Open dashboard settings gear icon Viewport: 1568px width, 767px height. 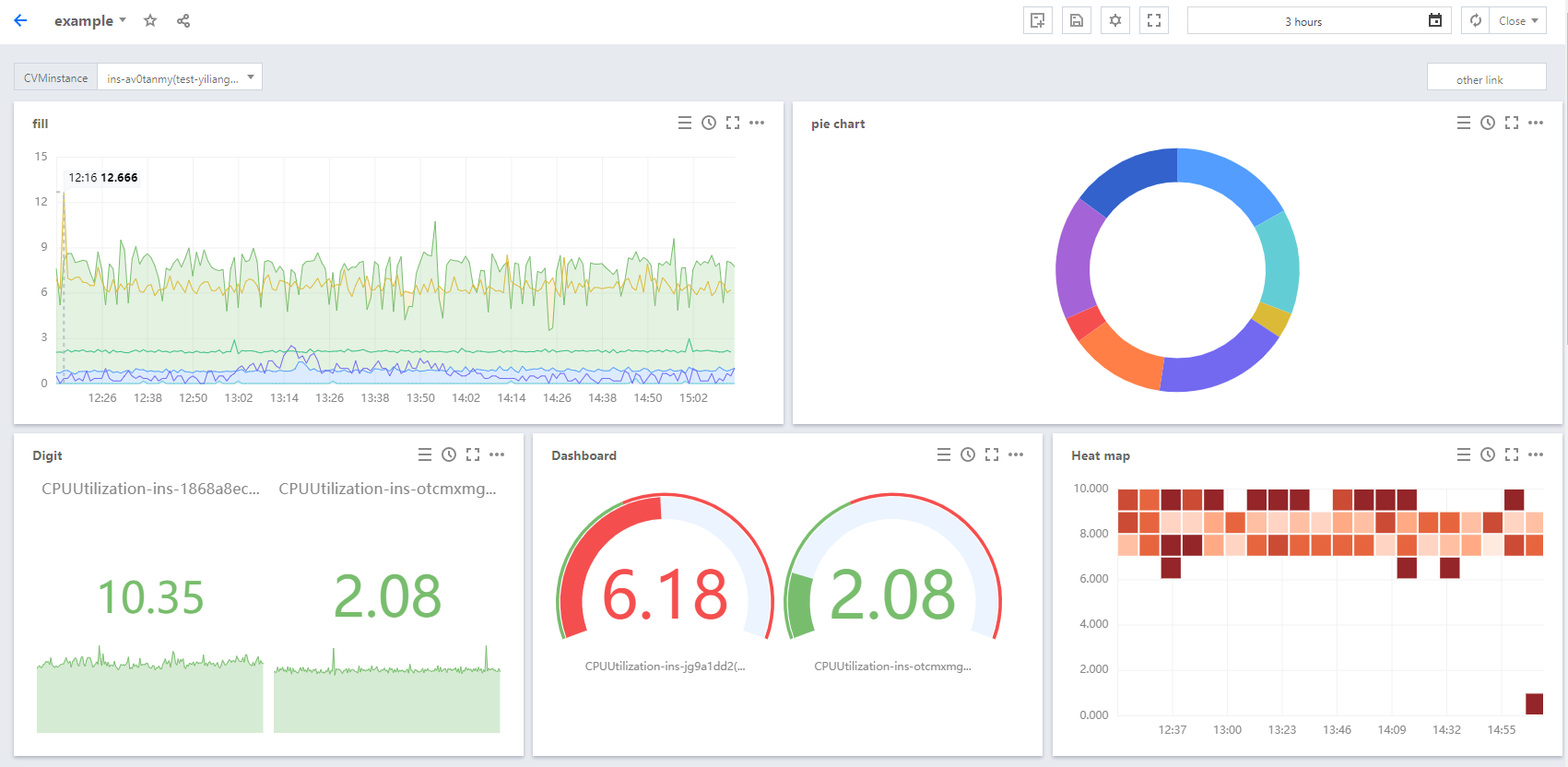[1115, 20]
